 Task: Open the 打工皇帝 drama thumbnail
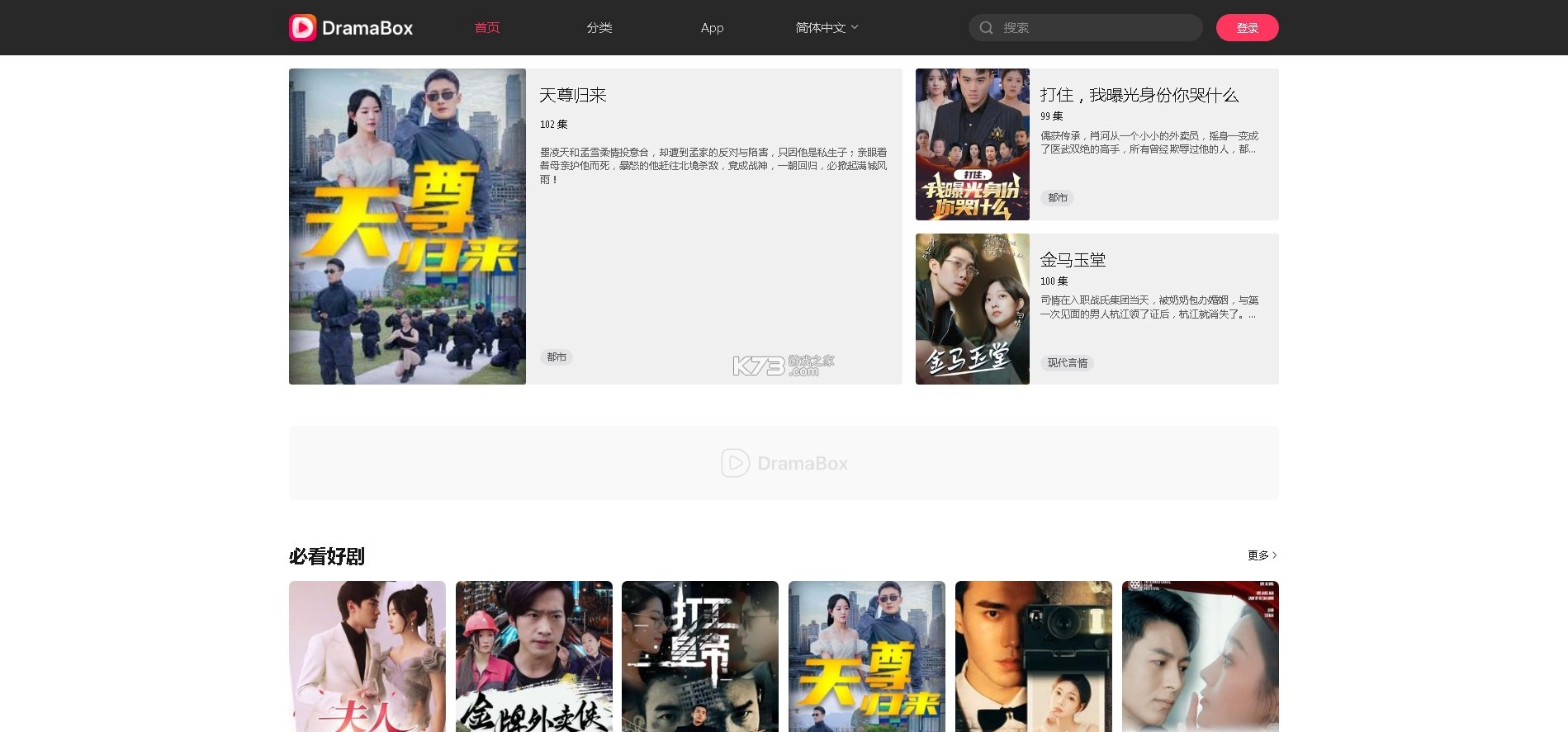pyautogui.click(x=699, y=656)
